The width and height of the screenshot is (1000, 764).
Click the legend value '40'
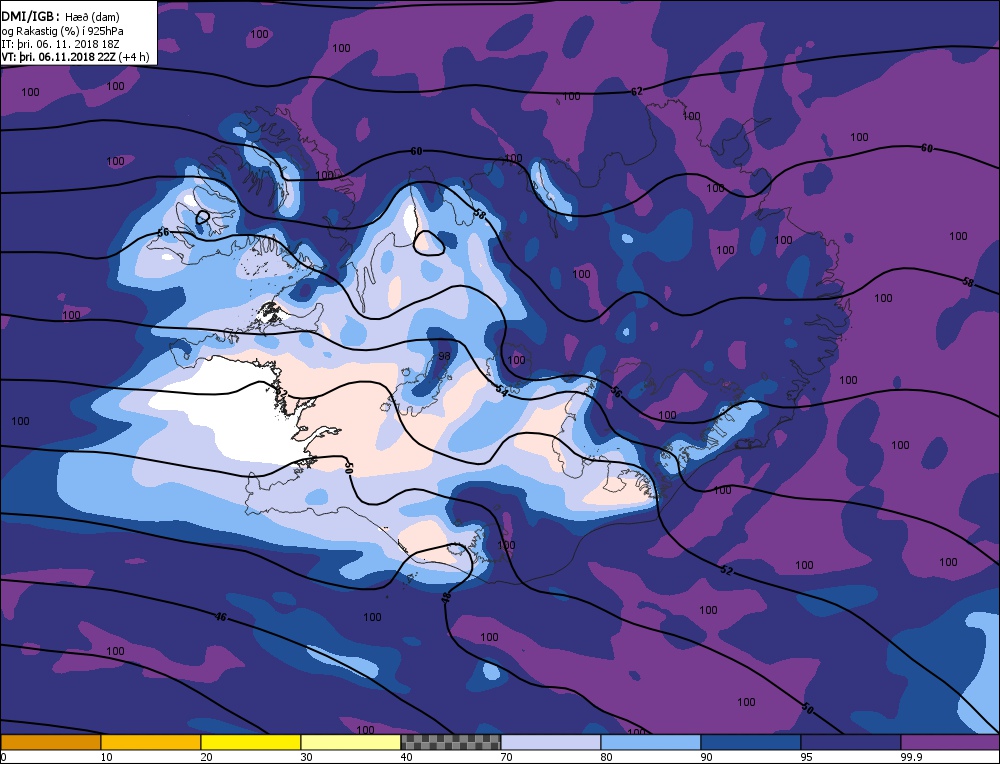pos(406,757)
